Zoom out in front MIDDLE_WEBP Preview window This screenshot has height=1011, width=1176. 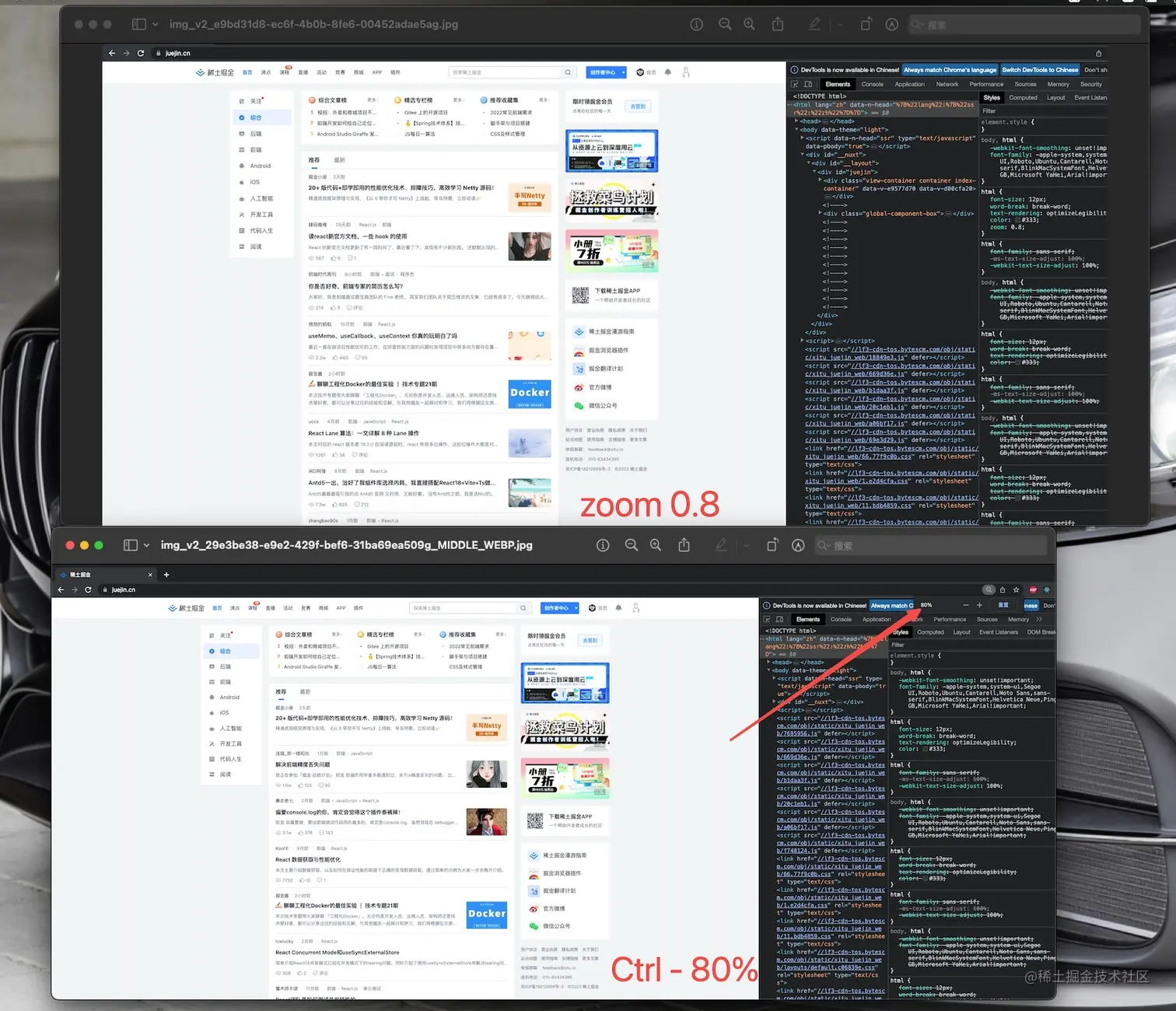(631, 545)
